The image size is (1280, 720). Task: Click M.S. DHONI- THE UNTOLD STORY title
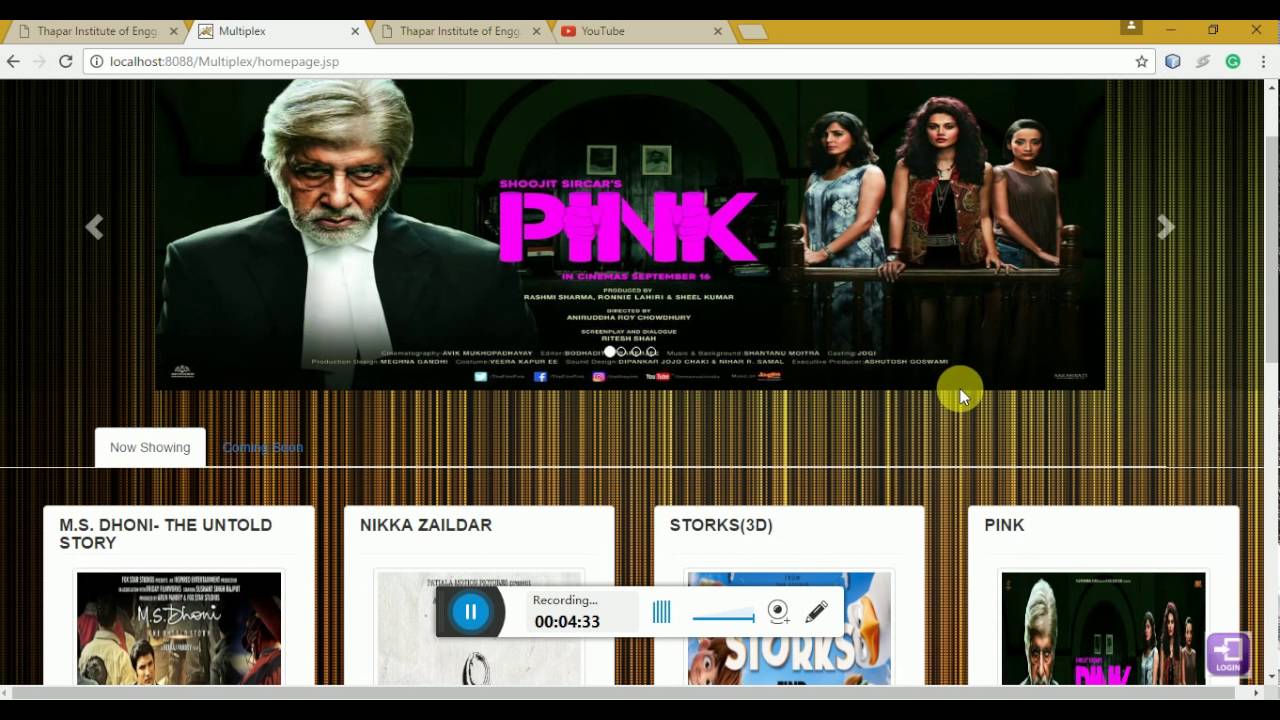pos(165,534)
